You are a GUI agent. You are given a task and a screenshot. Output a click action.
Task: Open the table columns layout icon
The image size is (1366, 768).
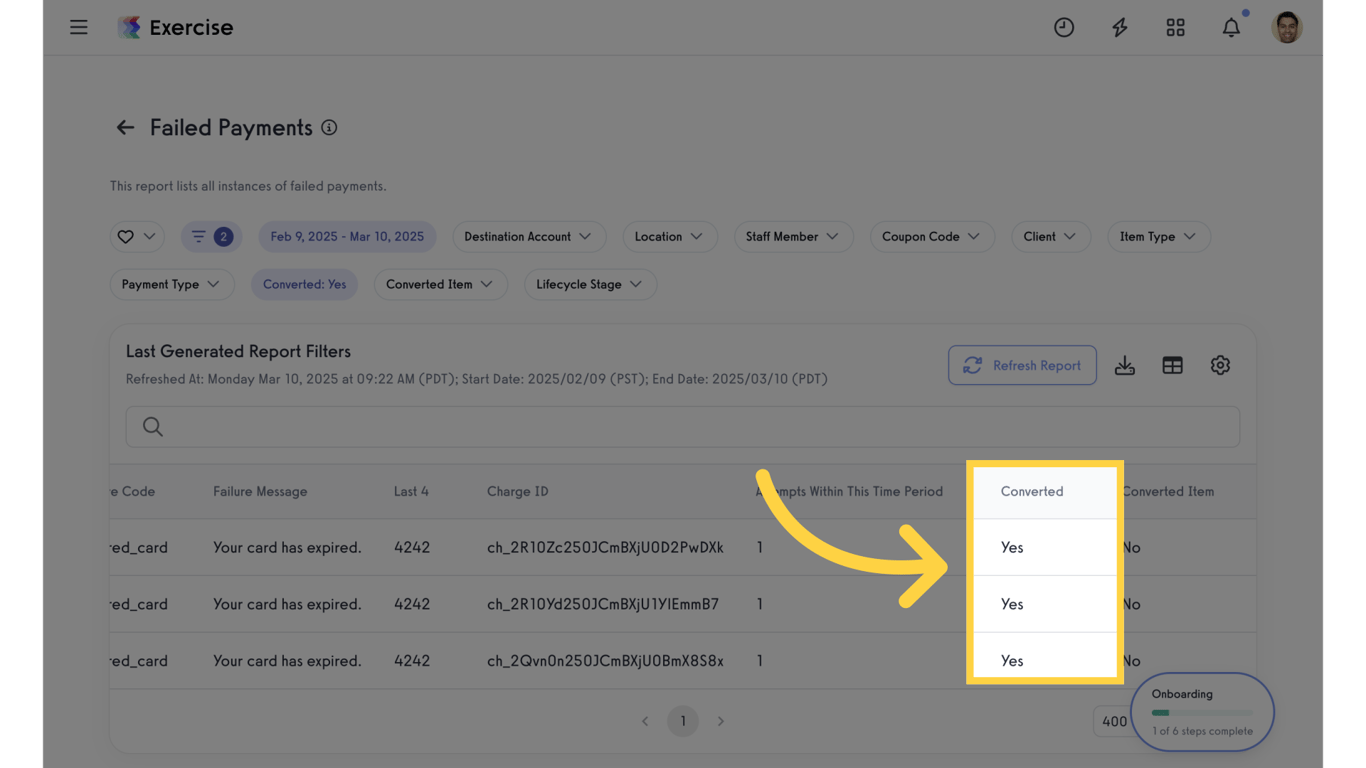tap(1172, 365)
